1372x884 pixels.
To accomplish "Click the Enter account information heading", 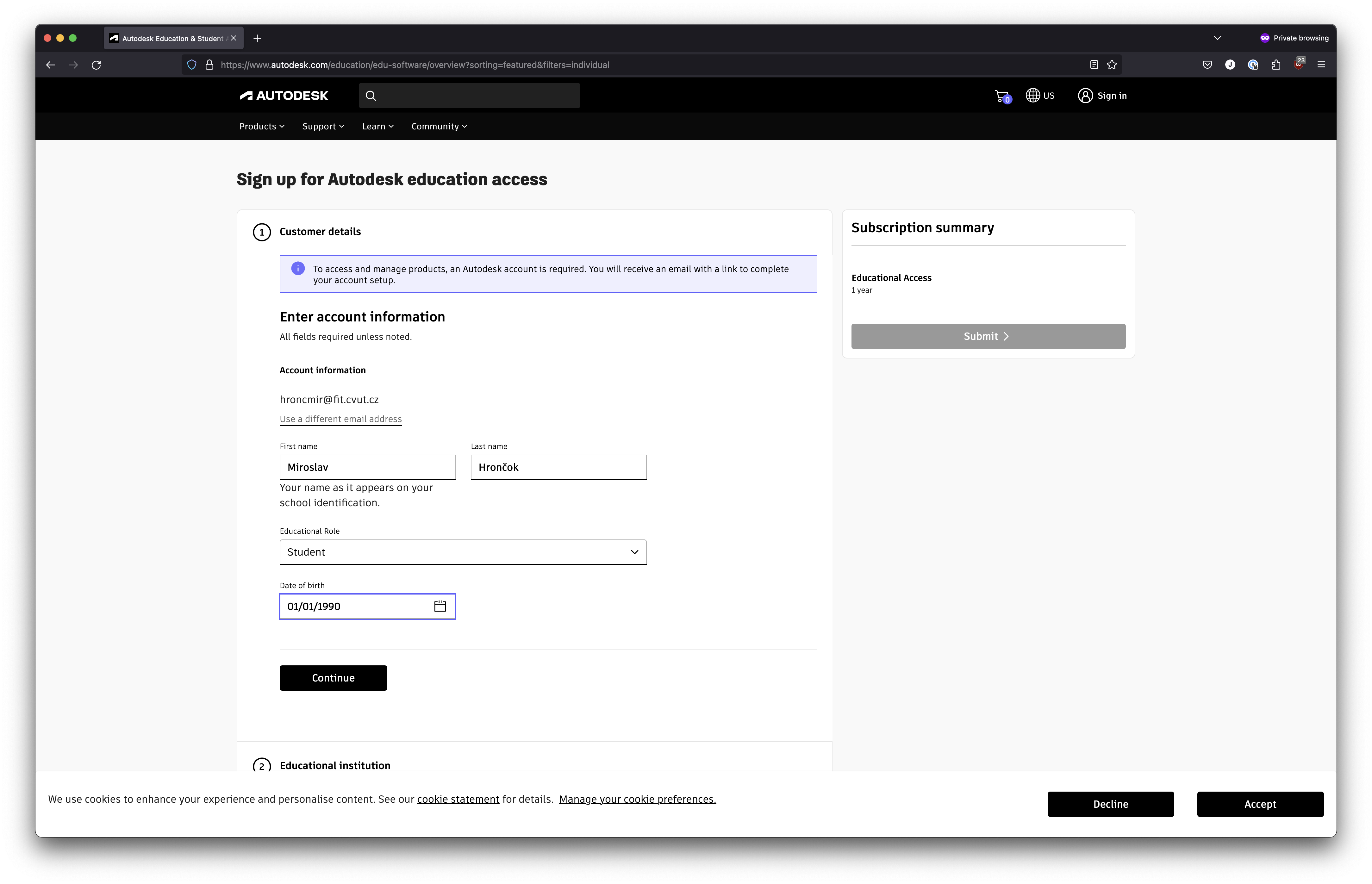I will coord(362,316).
